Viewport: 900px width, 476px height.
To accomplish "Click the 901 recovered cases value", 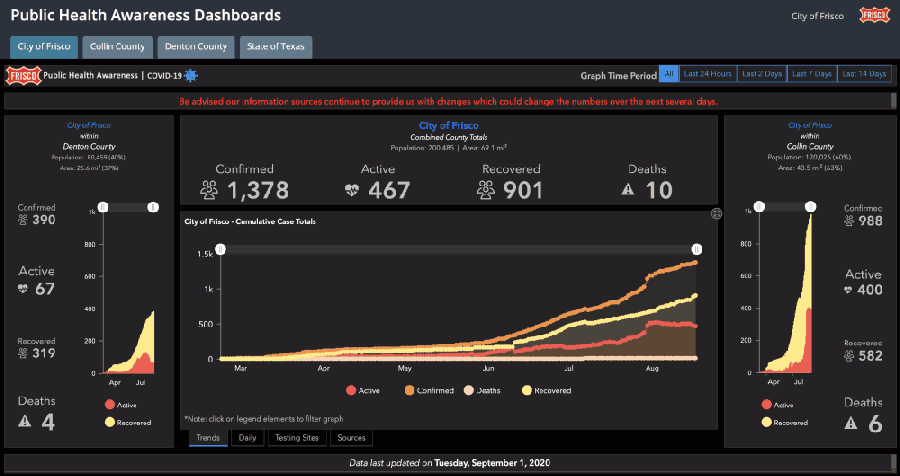I will (523, 191).
